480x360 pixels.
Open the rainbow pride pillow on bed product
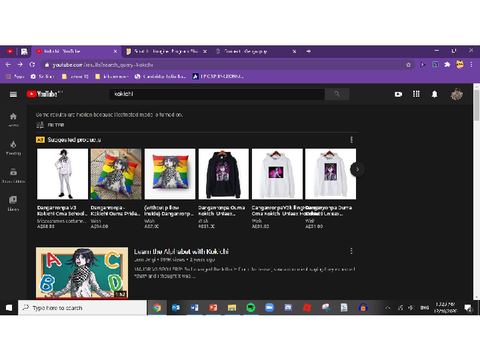[x=116, y=174]
